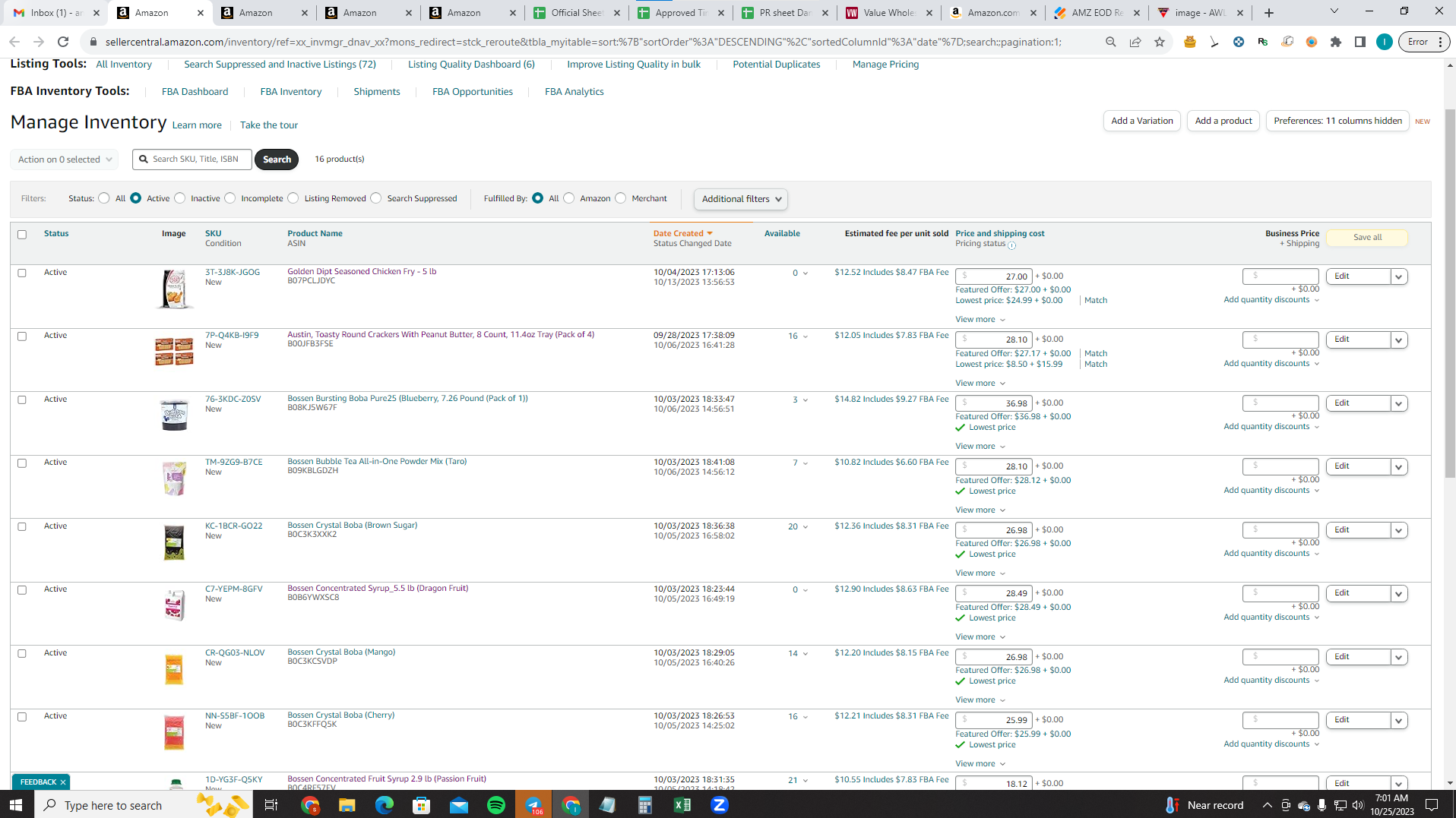
Task: Click Golden Dipt Chicken Fry product thumbnail
Action: (x=175, y=289)
